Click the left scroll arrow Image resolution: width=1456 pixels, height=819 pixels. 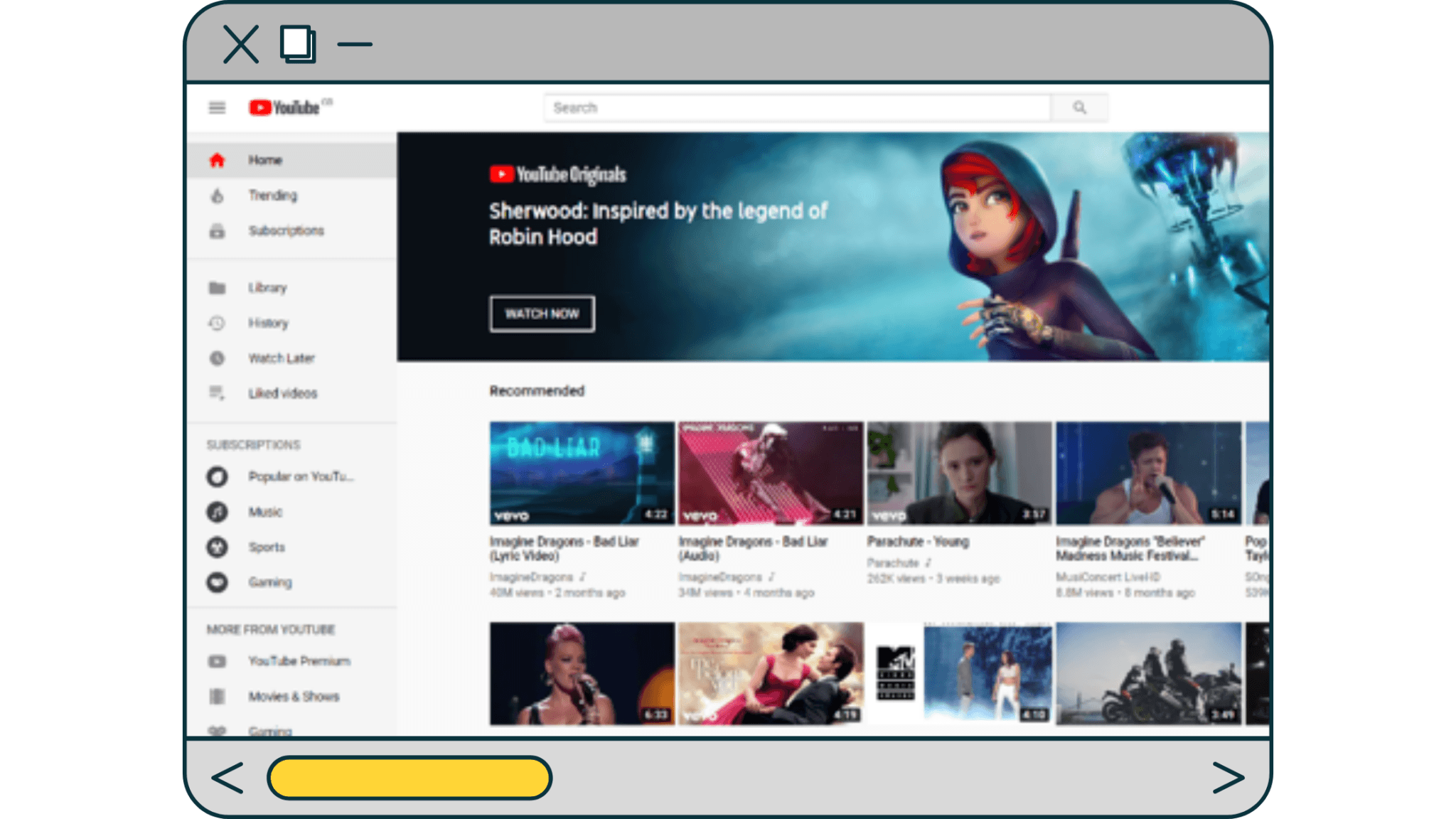click(x=227, y=778)
